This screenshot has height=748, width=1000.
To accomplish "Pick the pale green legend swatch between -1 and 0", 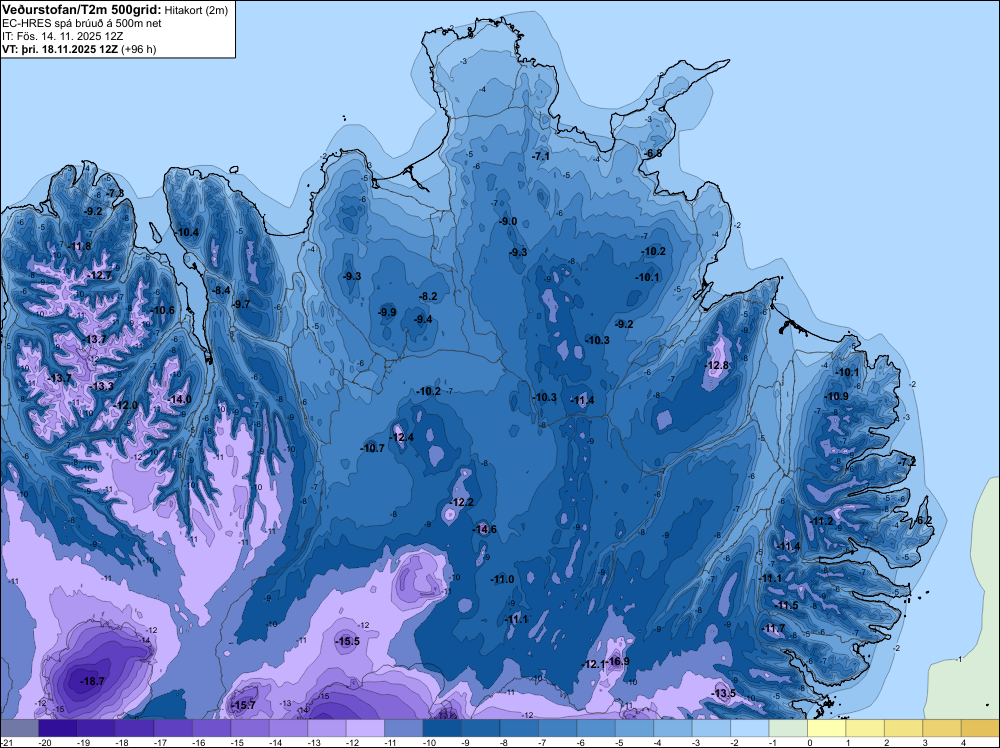I will click(788, 728).
